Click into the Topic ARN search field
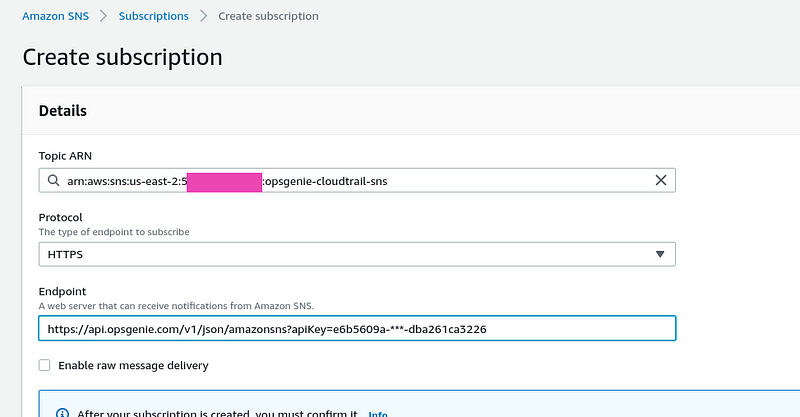The image size is (800, 417). tap(357, 180)
